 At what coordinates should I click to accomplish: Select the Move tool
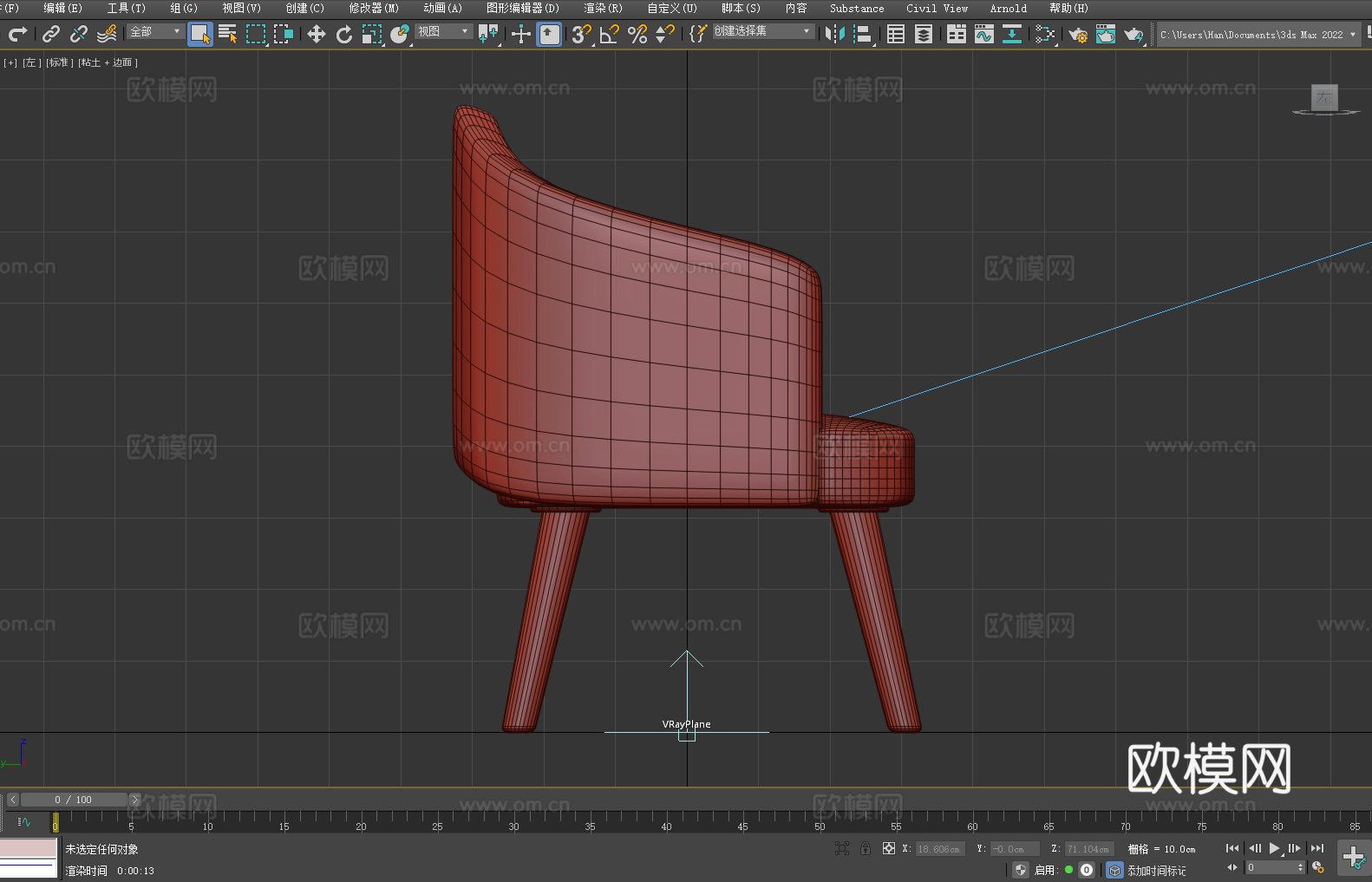[x=317, y=34]
